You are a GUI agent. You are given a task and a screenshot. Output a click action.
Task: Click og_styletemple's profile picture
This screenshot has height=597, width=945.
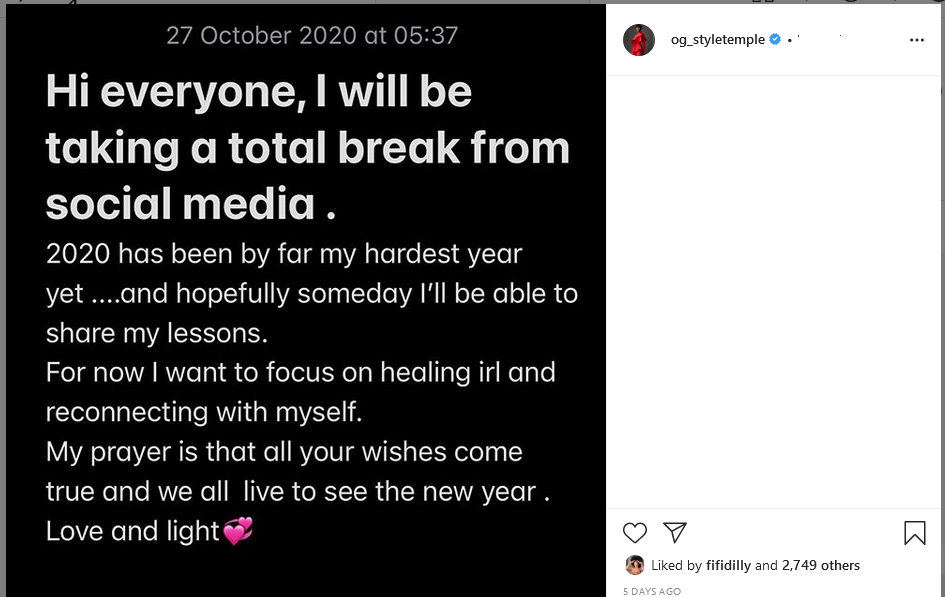[638, 40]
